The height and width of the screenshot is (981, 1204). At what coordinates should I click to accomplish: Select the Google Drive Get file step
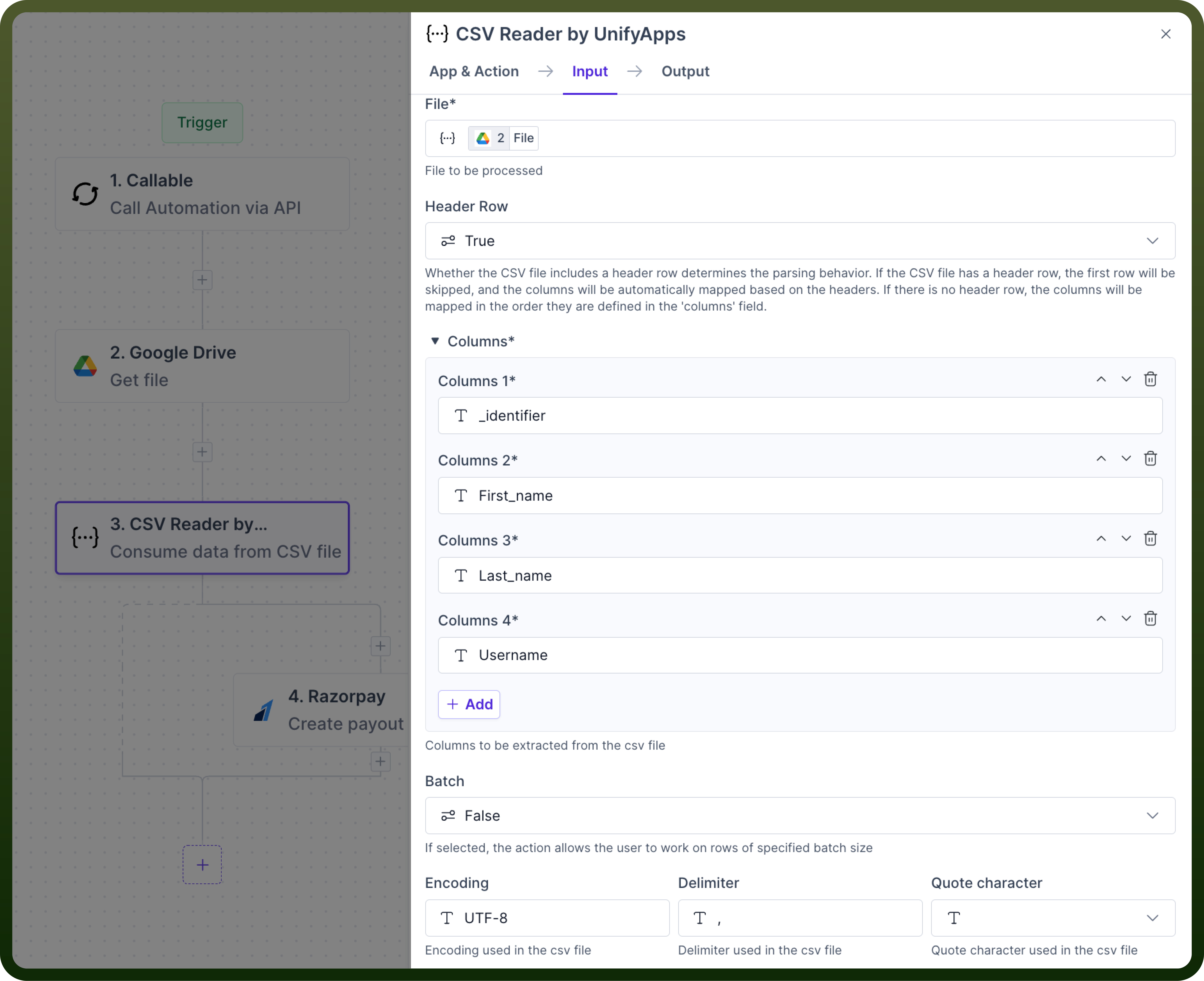202,366
